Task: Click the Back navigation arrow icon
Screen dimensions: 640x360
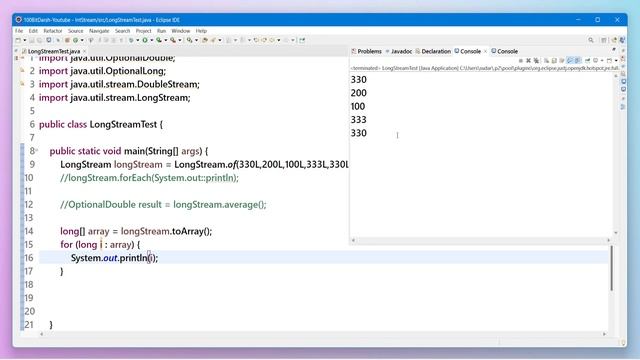Action: (x=272, y=40)
